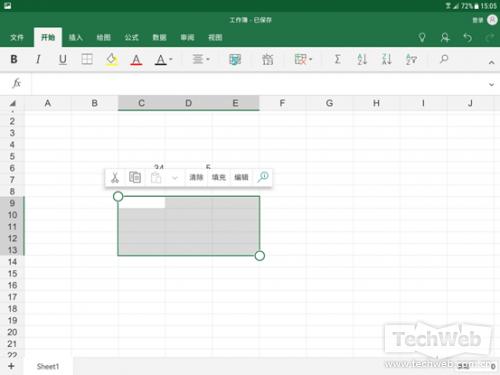Open the 文件 menu tab
500x375 pixels.
coord(17,37)
